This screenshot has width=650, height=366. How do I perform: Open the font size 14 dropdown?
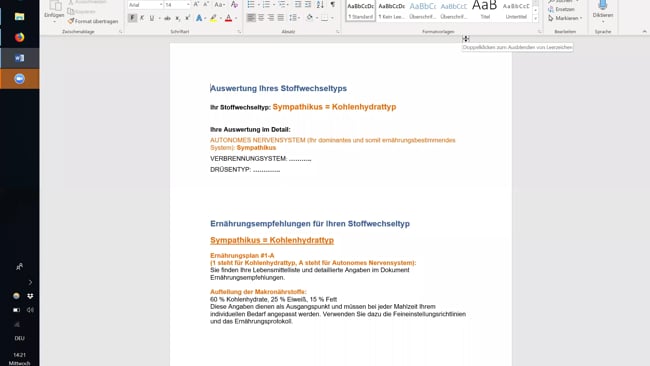click(188, 5)
